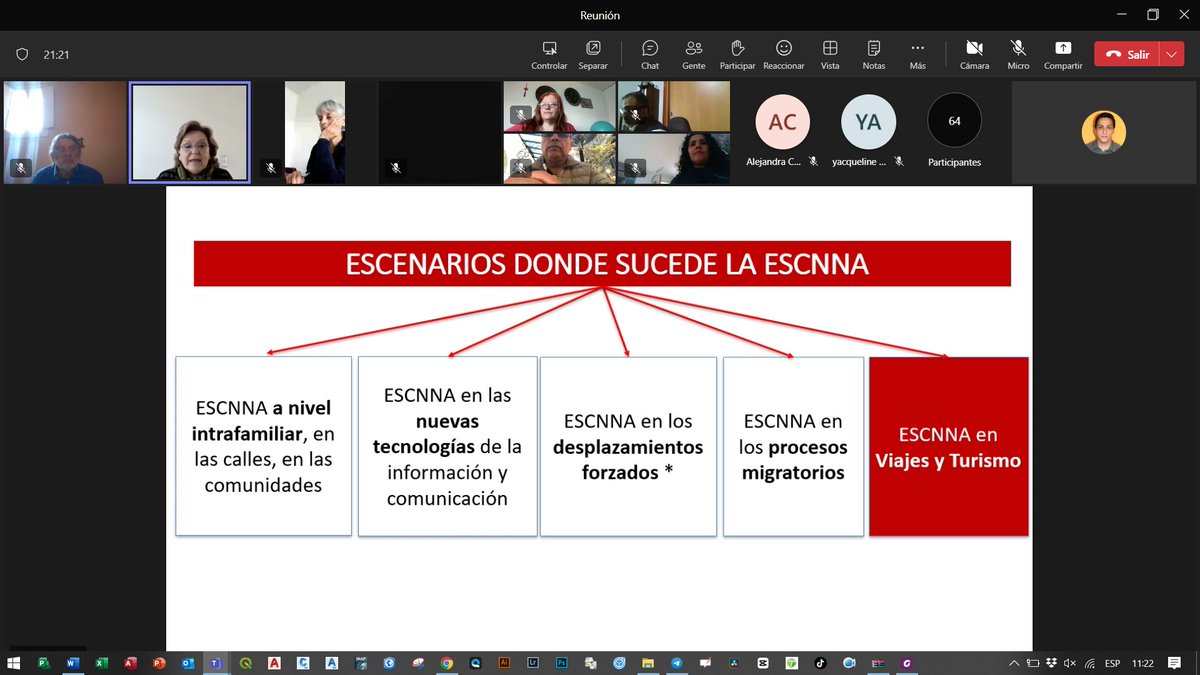
Task: Open Microsoft PowerPoint from the taskbar
Action: tap(159, 663)
